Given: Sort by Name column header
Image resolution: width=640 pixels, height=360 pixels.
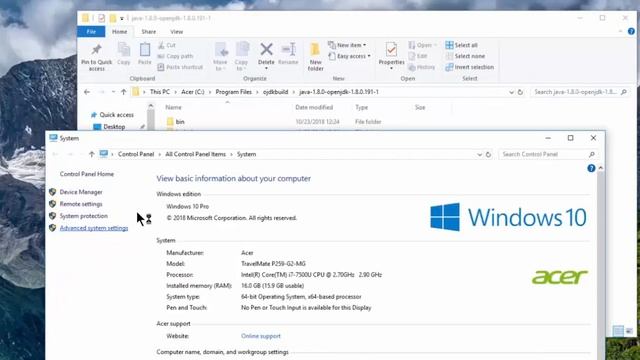Looking at the screenshot, I should (173, 107).
